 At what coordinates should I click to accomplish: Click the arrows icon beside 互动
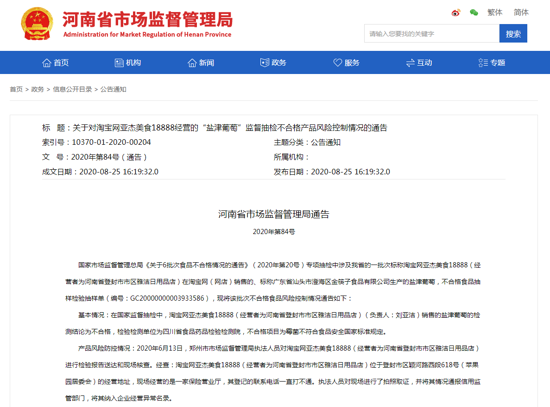[x=410, y=63]
